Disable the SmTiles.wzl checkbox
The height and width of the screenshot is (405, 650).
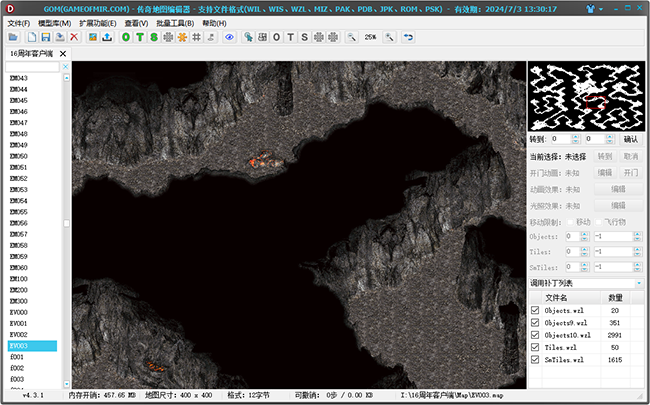click(535, 359)
